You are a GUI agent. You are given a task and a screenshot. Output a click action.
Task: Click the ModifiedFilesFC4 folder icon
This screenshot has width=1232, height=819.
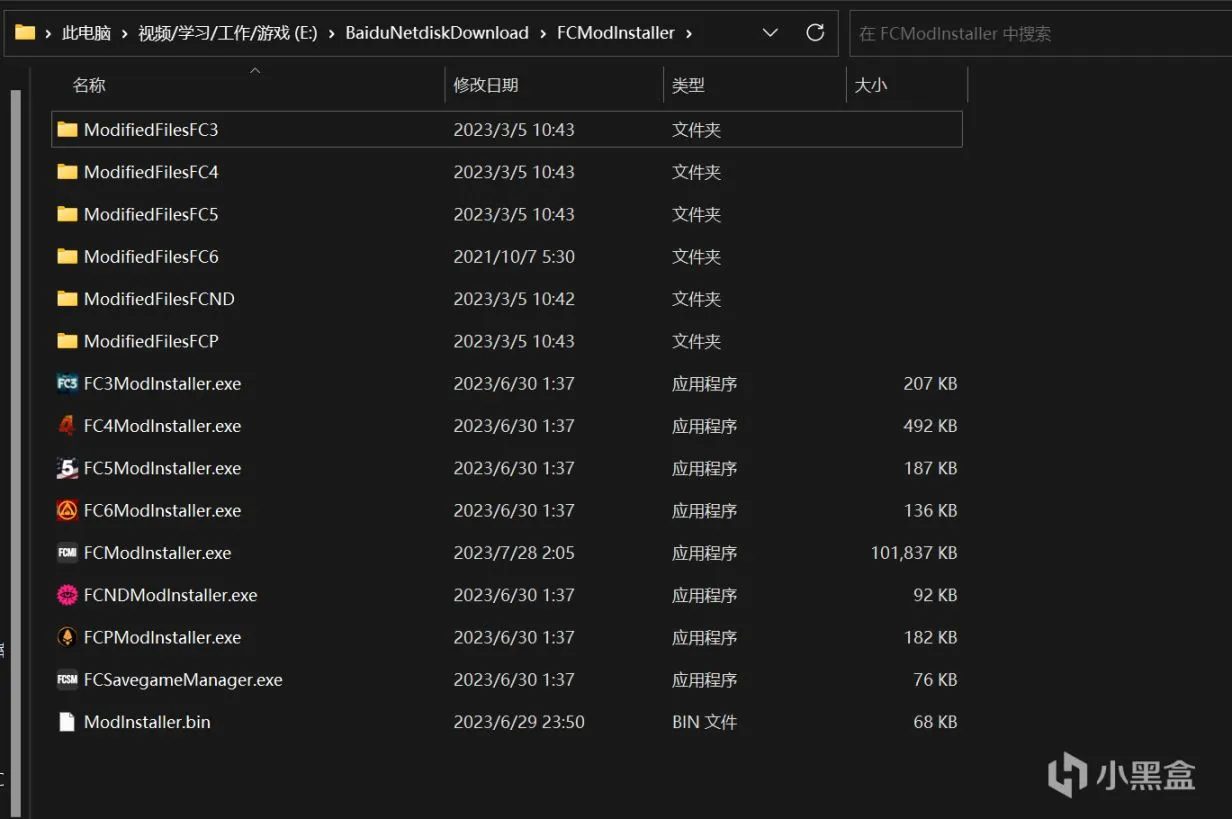[x=67, y=172]
